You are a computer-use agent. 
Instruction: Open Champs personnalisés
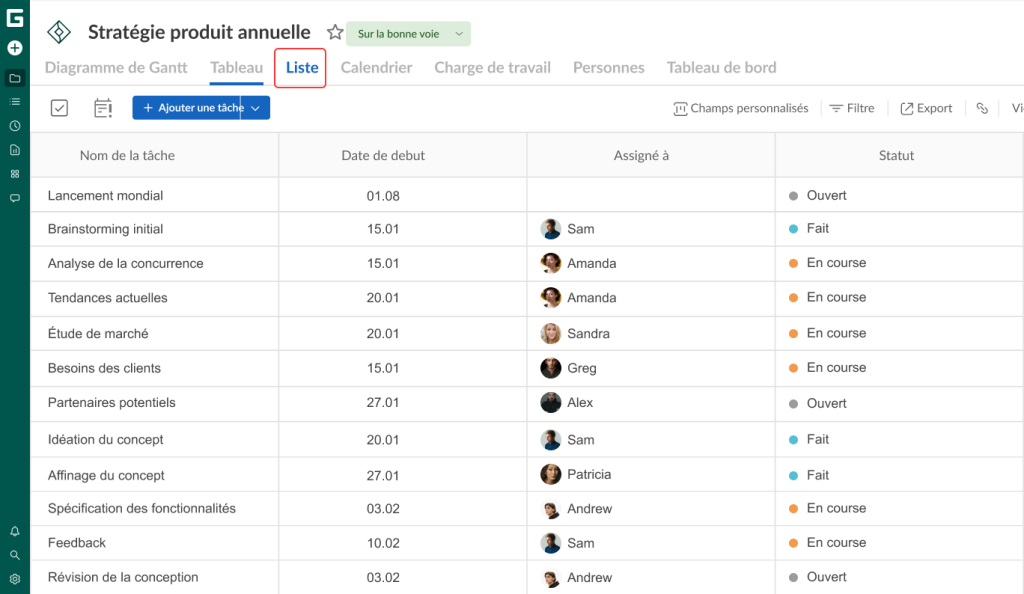pyautogui.click(x=741, y=108)
